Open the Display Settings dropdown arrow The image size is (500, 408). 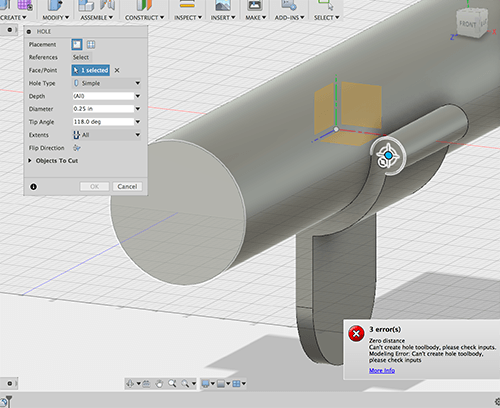(x=212, y=384)
